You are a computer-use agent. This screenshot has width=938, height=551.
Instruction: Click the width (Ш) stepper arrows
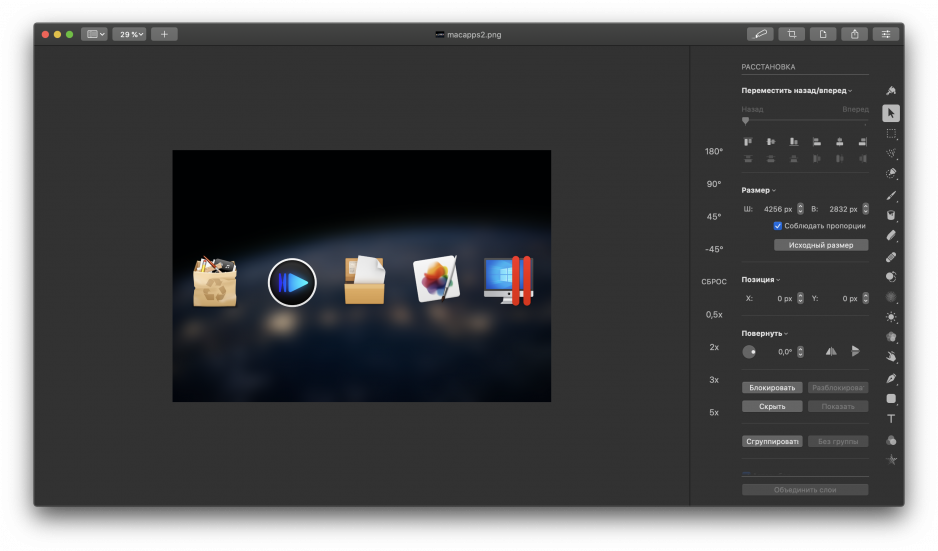[x=800, y=209]
